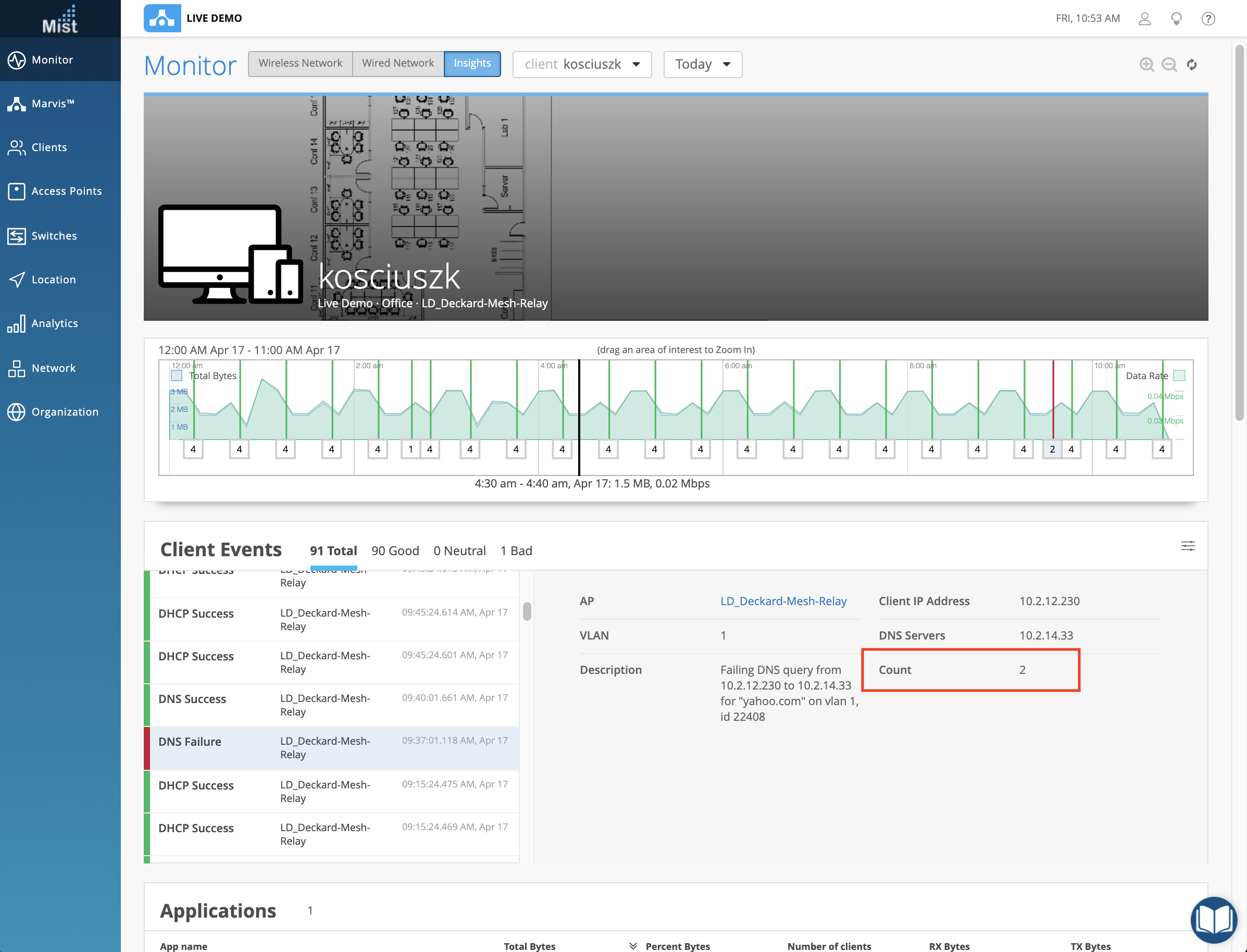This screenshot has width=1247, height=952.
Task: Toggle the Data Rate legend checkbox
Action: 1180,375
